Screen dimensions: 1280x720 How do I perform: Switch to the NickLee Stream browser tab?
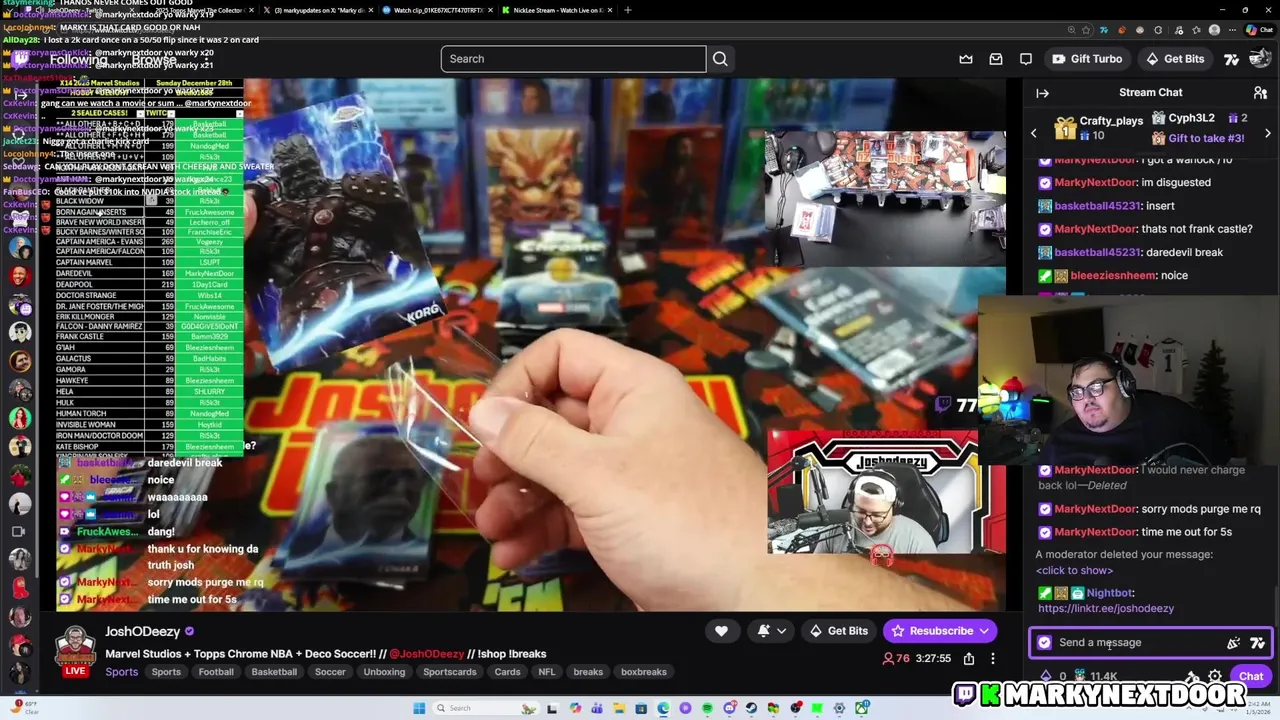[x=556, y=10]
